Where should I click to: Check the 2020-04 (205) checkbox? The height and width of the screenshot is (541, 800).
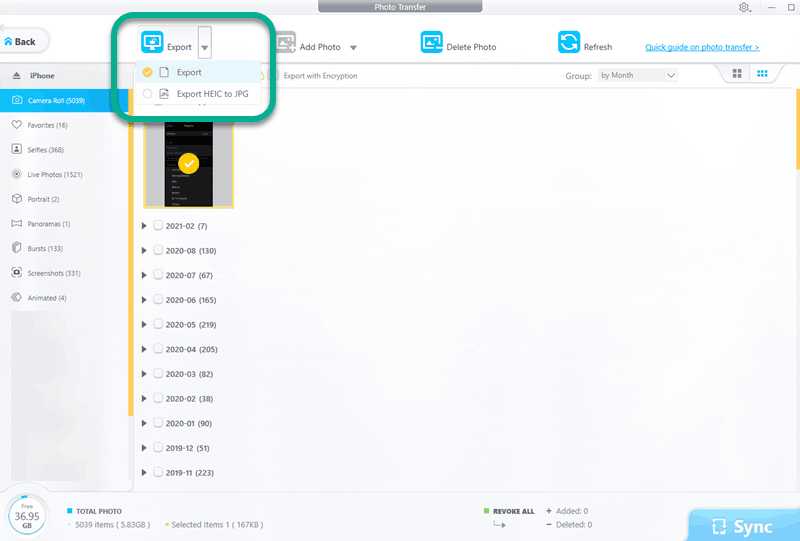[x=158, y=349]
